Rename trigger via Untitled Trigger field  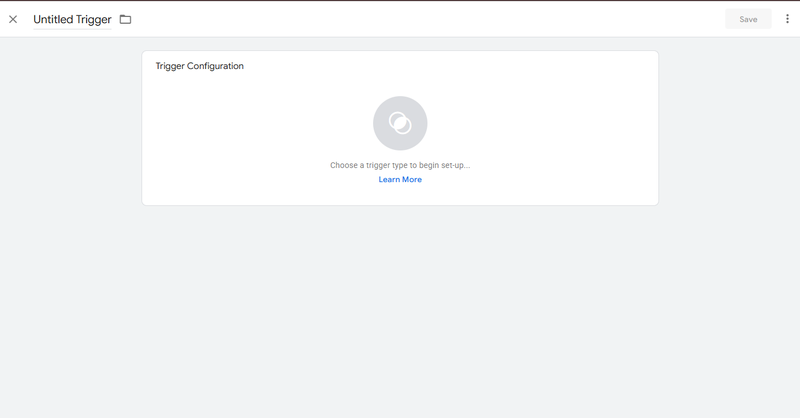pyautogui.click(x=72, y=19)
